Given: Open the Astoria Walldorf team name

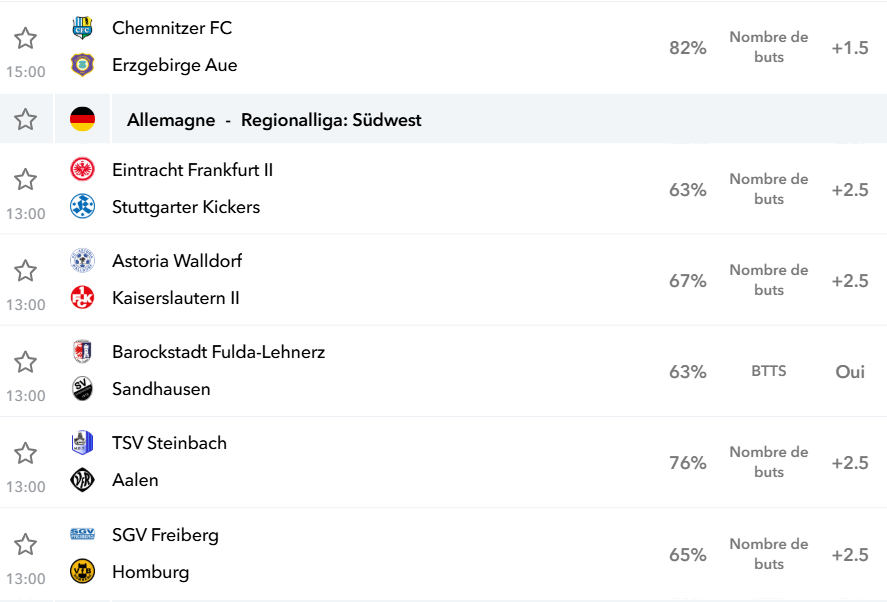Looking at the screenshot, I should click(176, 261).
